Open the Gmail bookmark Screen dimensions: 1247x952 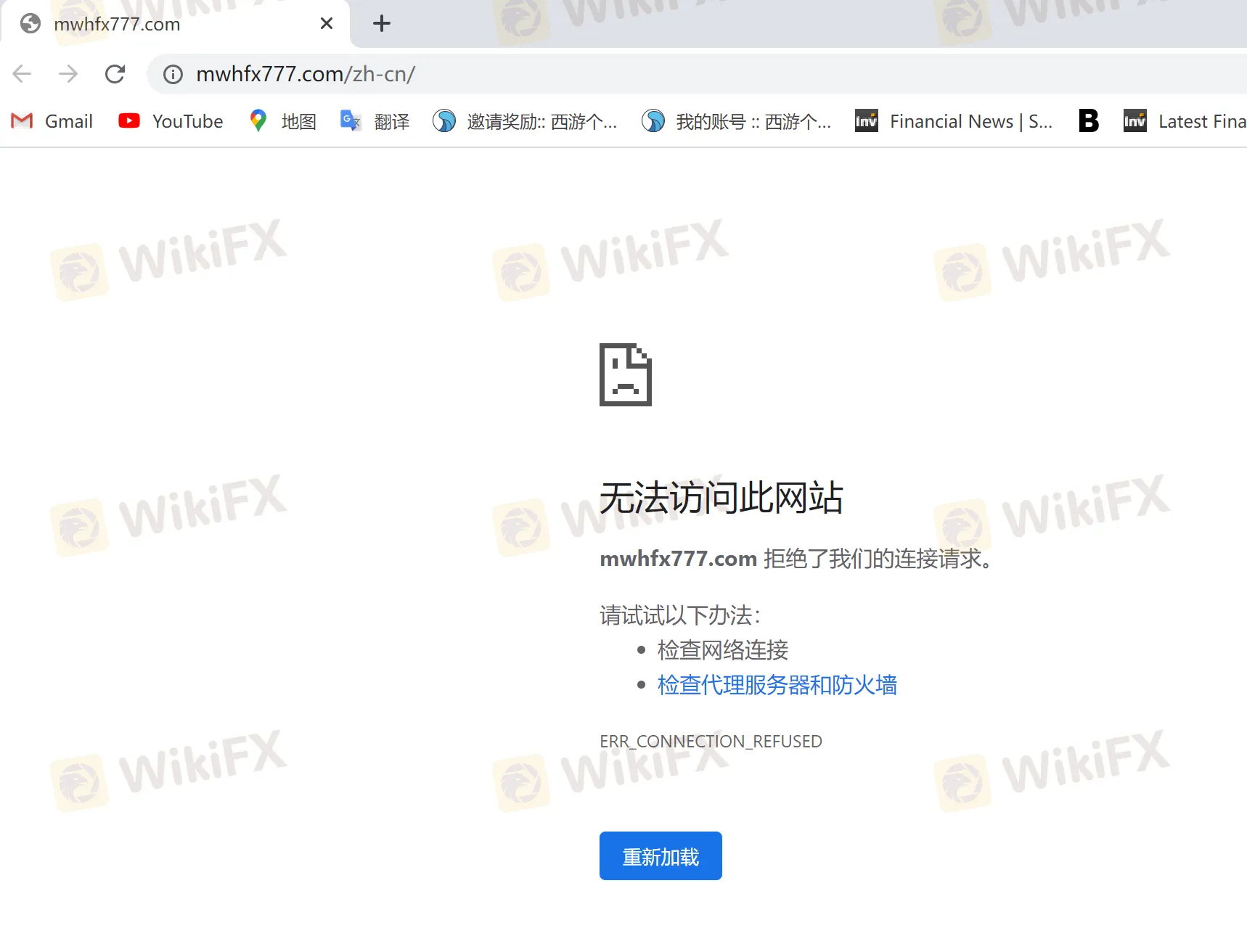(x=52, y=121)
